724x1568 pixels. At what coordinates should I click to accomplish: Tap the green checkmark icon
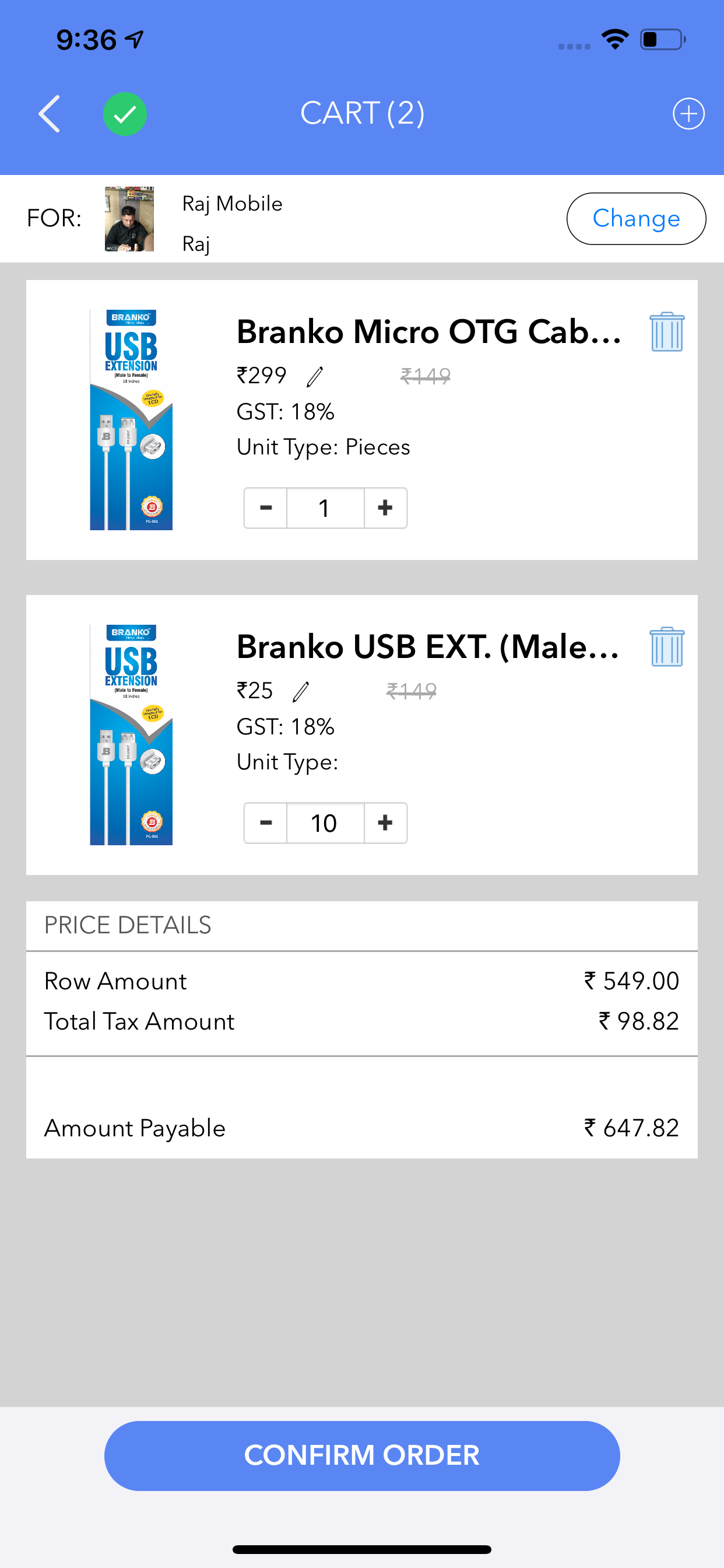point(125,114)
